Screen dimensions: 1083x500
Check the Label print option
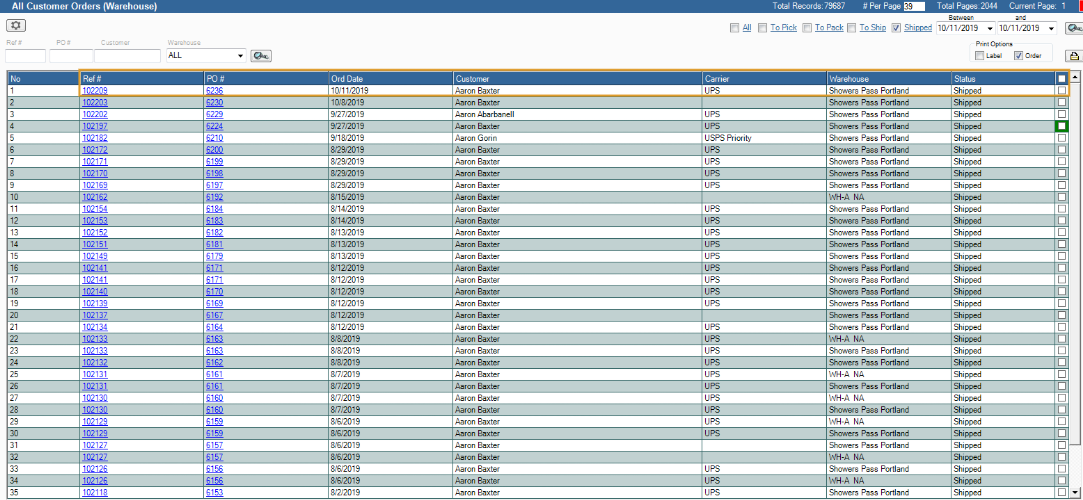click(980, 56)
